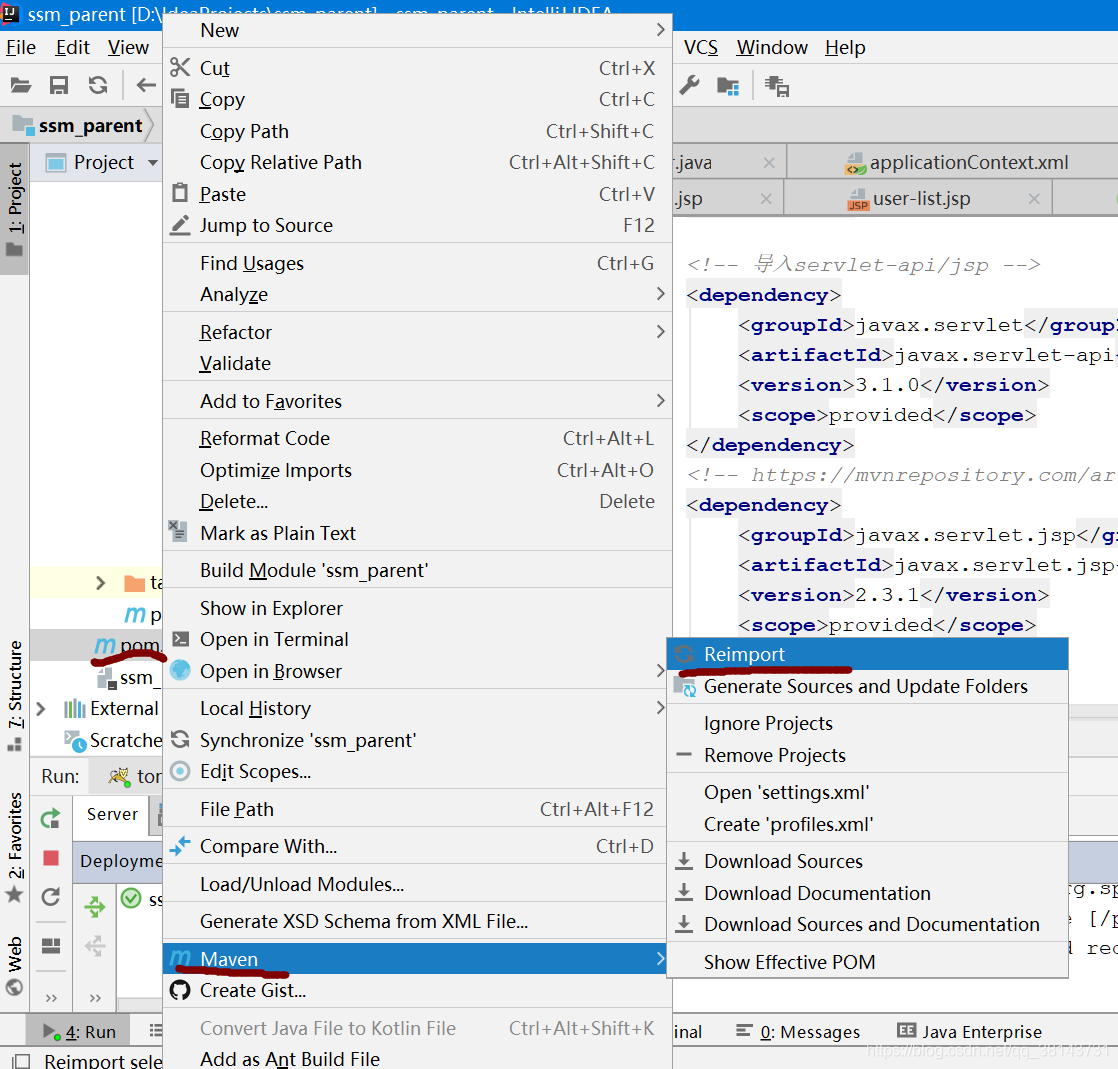
Task: Open the Analyze submenu
Action: (417, 294)
